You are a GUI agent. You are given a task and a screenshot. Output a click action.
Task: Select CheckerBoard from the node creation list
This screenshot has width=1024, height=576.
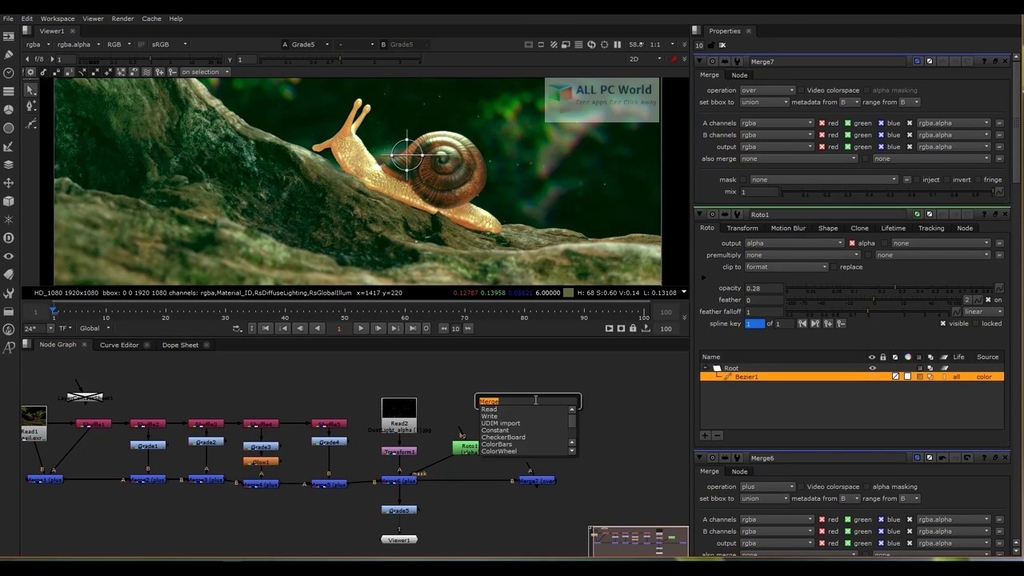(x=503, y=437)
